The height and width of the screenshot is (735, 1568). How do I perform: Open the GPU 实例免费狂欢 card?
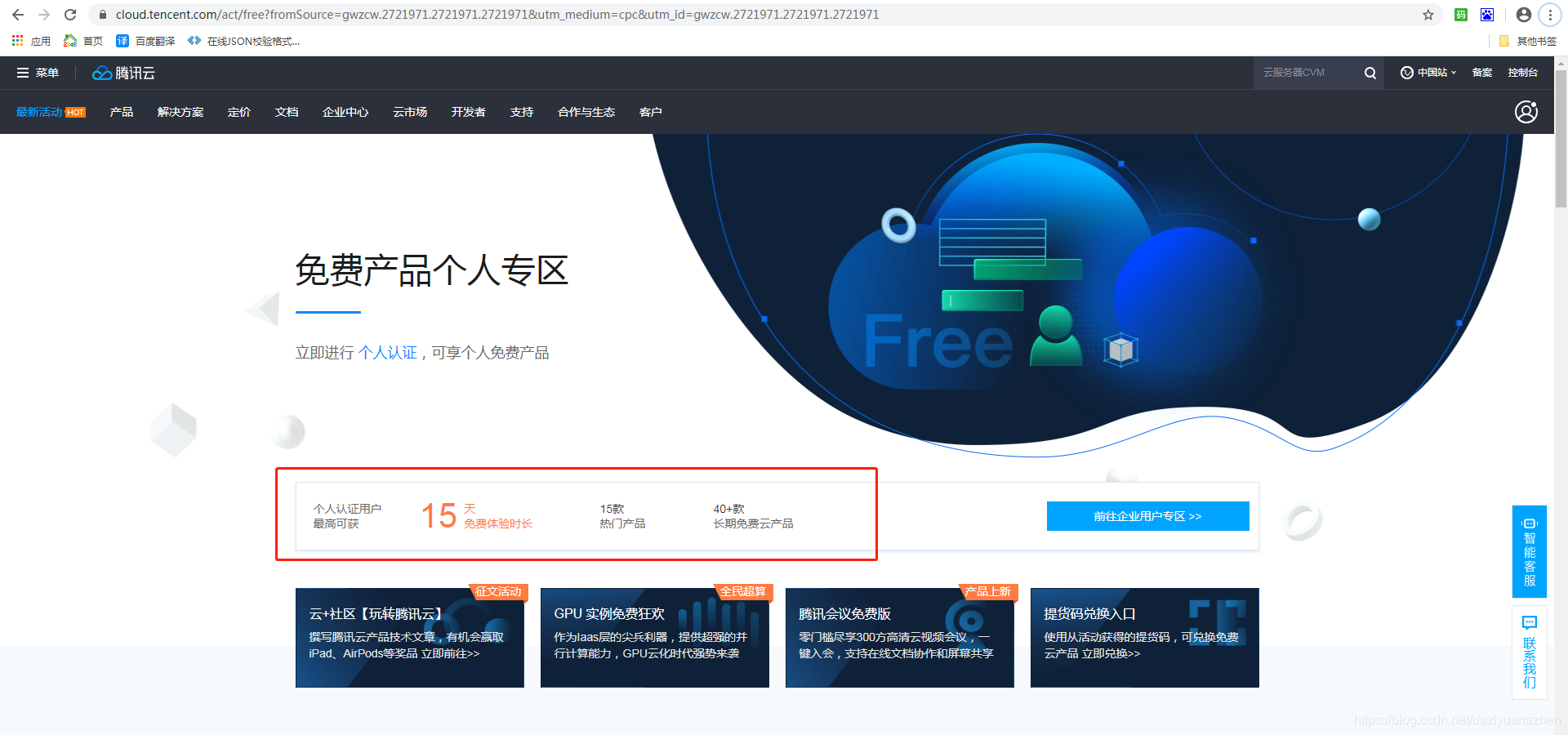[x=655, y=638]
